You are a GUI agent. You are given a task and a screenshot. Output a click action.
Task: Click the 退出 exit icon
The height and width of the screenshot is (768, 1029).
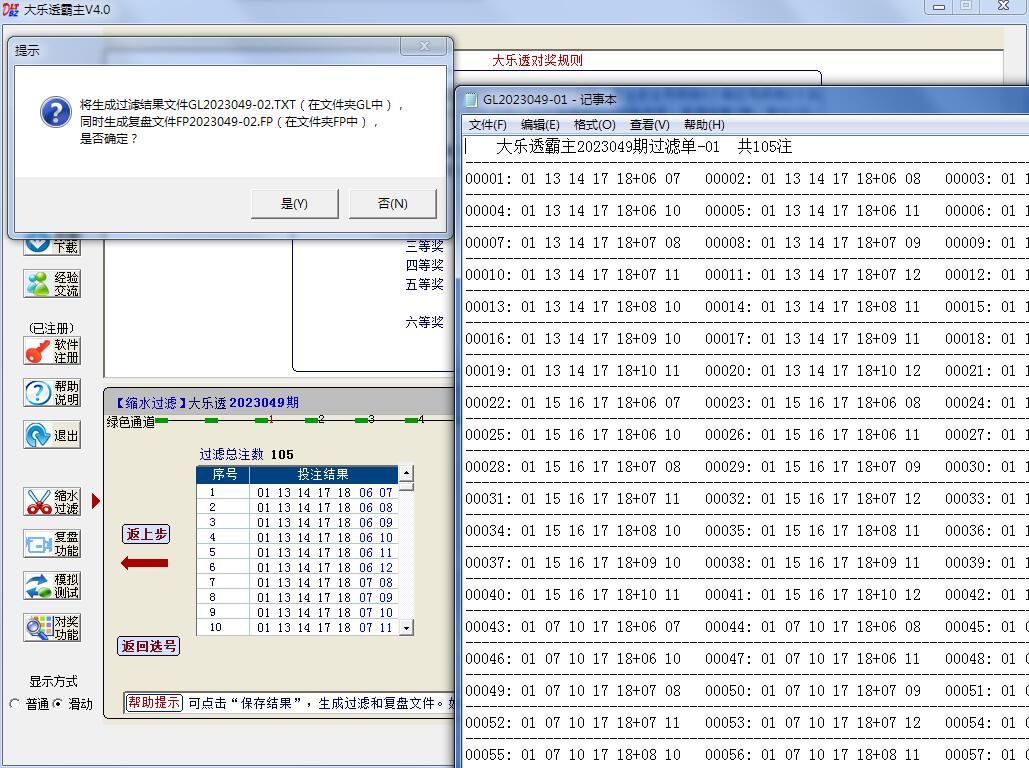point(52,436)
